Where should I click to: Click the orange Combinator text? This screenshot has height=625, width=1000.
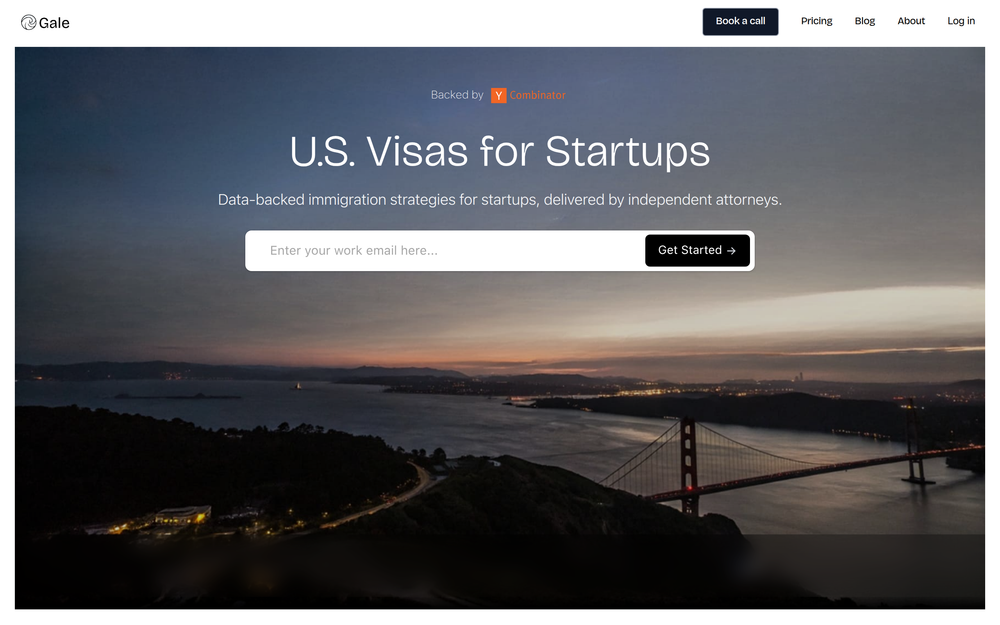click(537, 95)
